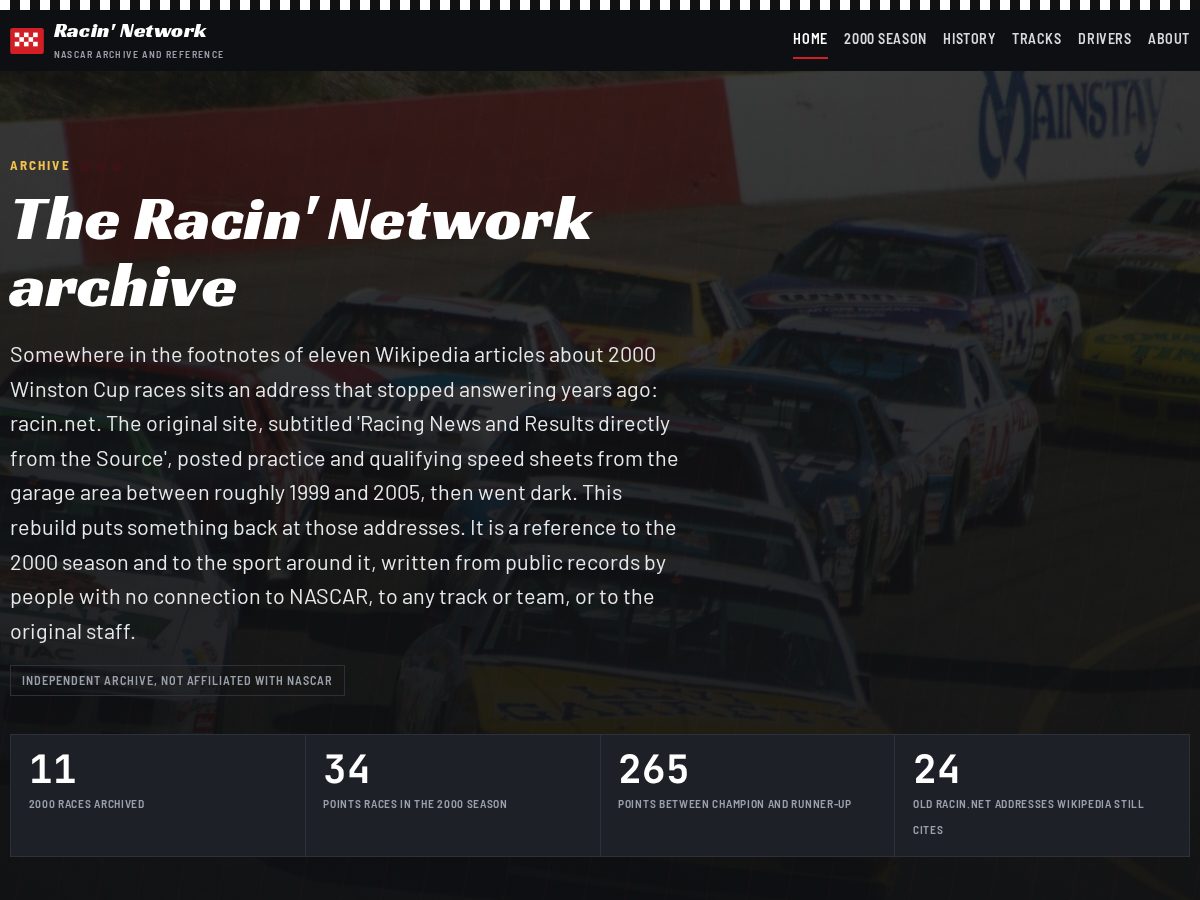Click 'The Racin' Network archive' heading
The height and width of the screenshot is (900, 1200).
tap(300, 252)
